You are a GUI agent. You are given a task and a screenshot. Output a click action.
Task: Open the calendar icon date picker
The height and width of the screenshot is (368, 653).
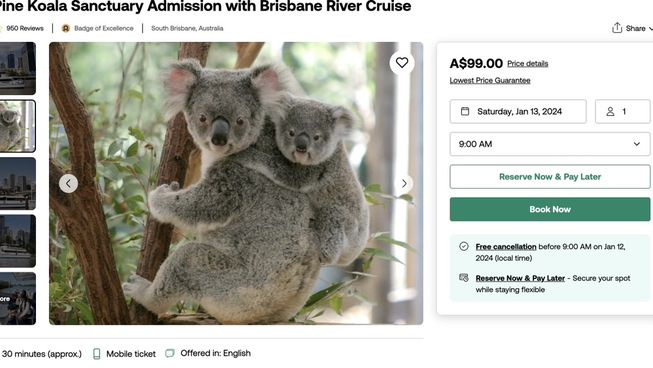point(465,111)
